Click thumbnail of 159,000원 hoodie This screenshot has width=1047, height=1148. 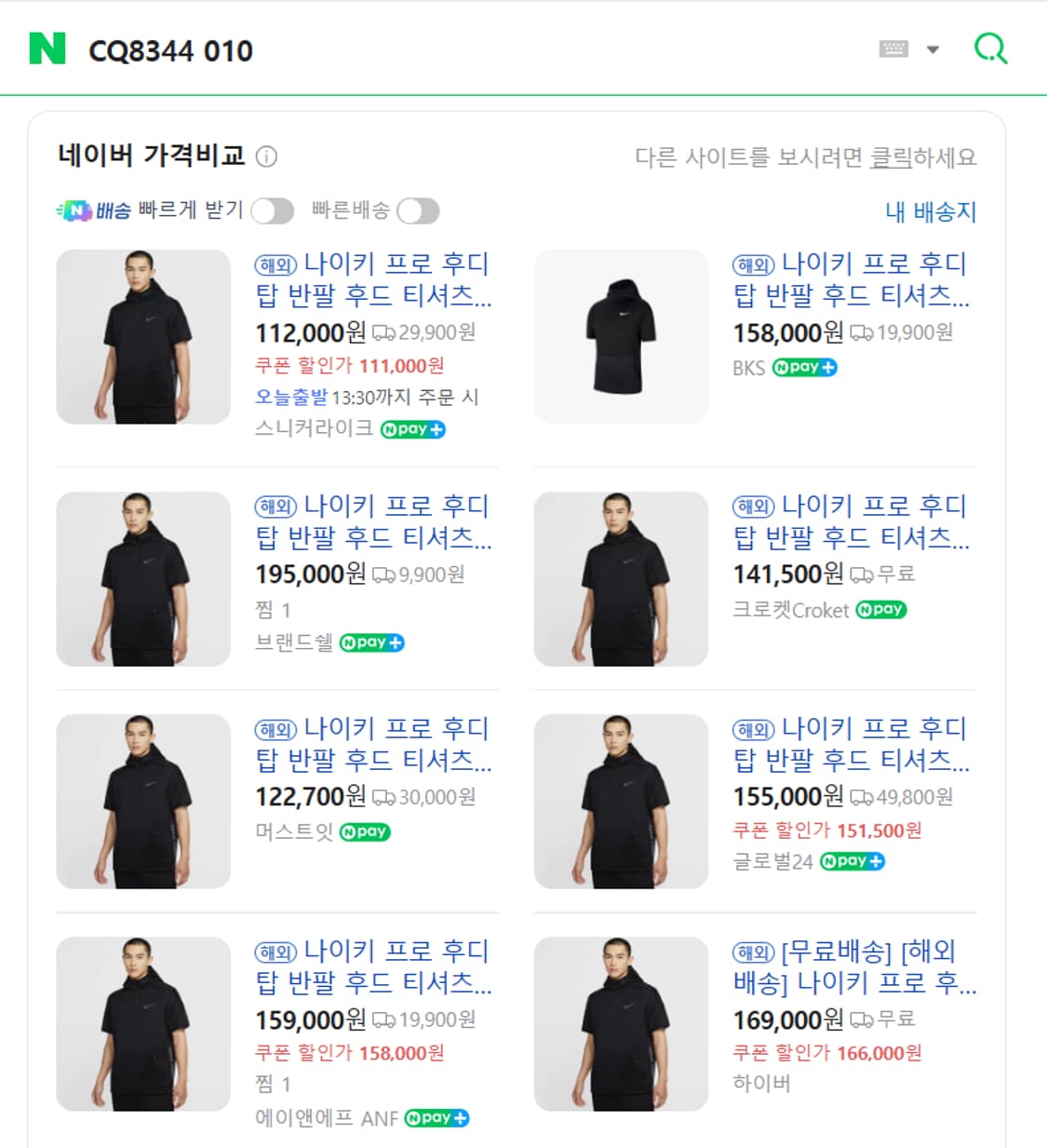(143, 1024)
